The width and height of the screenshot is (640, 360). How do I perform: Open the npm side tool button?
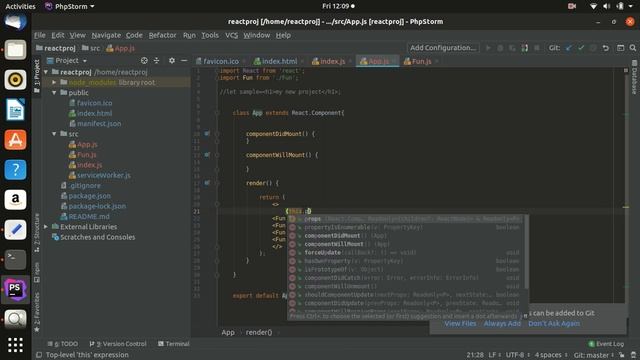[37, 272]
